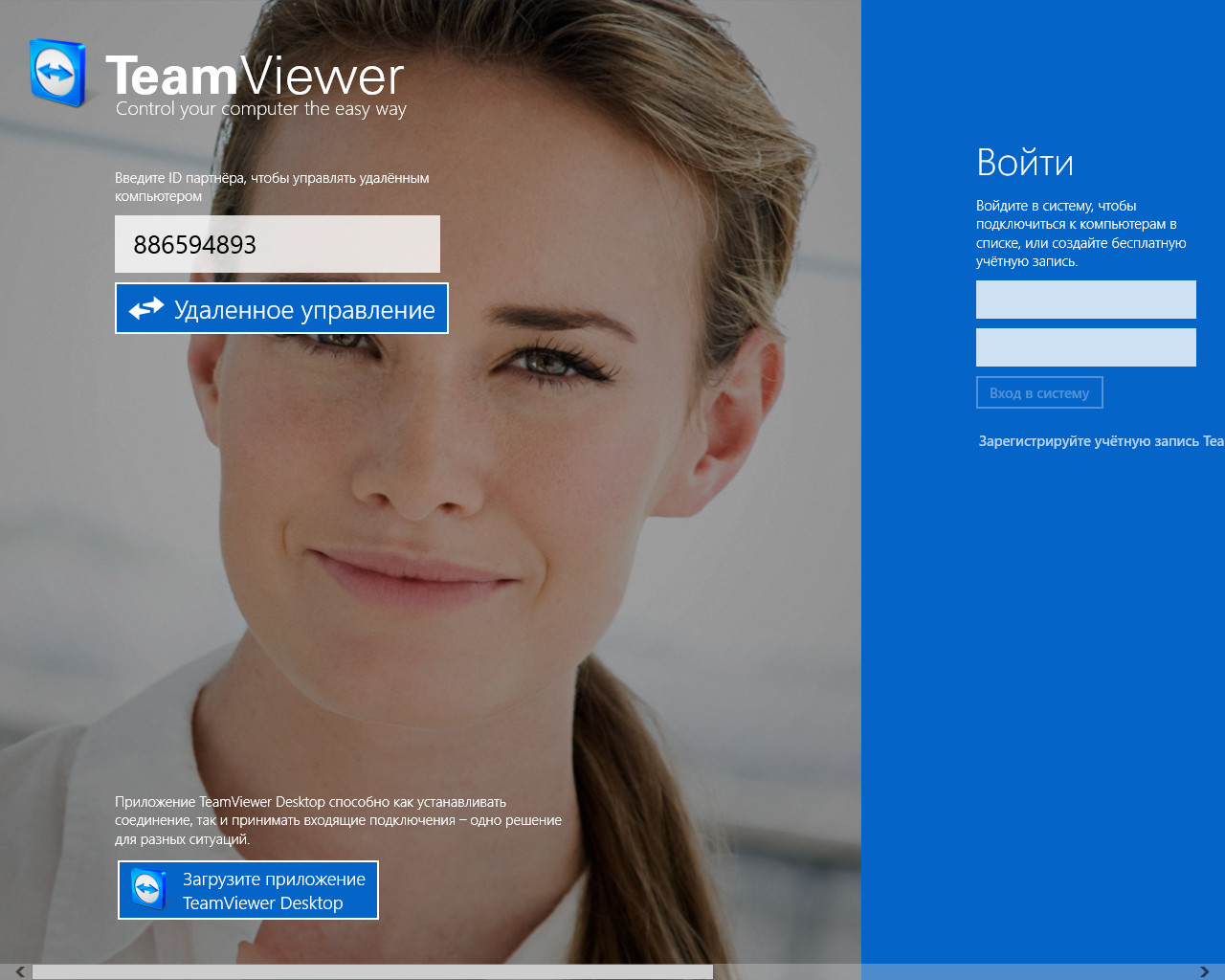Click the second login field above Вход в систему
This screenshot has width=1225, height=980.
[x=1086, y=347]
